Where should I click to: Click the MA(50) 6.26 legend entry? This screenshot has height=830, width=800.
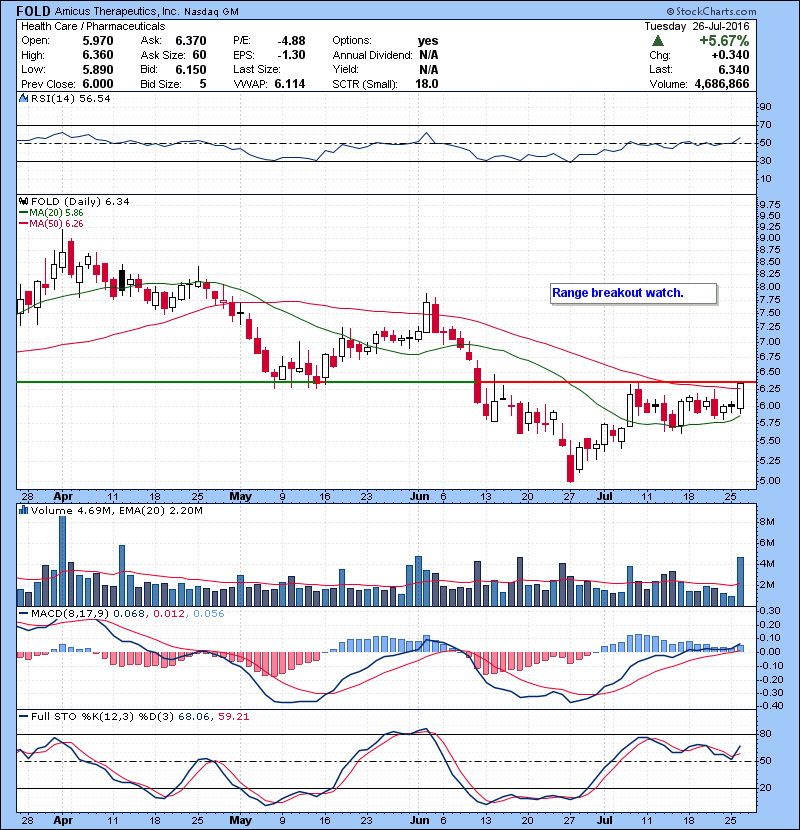click(51, 223)
